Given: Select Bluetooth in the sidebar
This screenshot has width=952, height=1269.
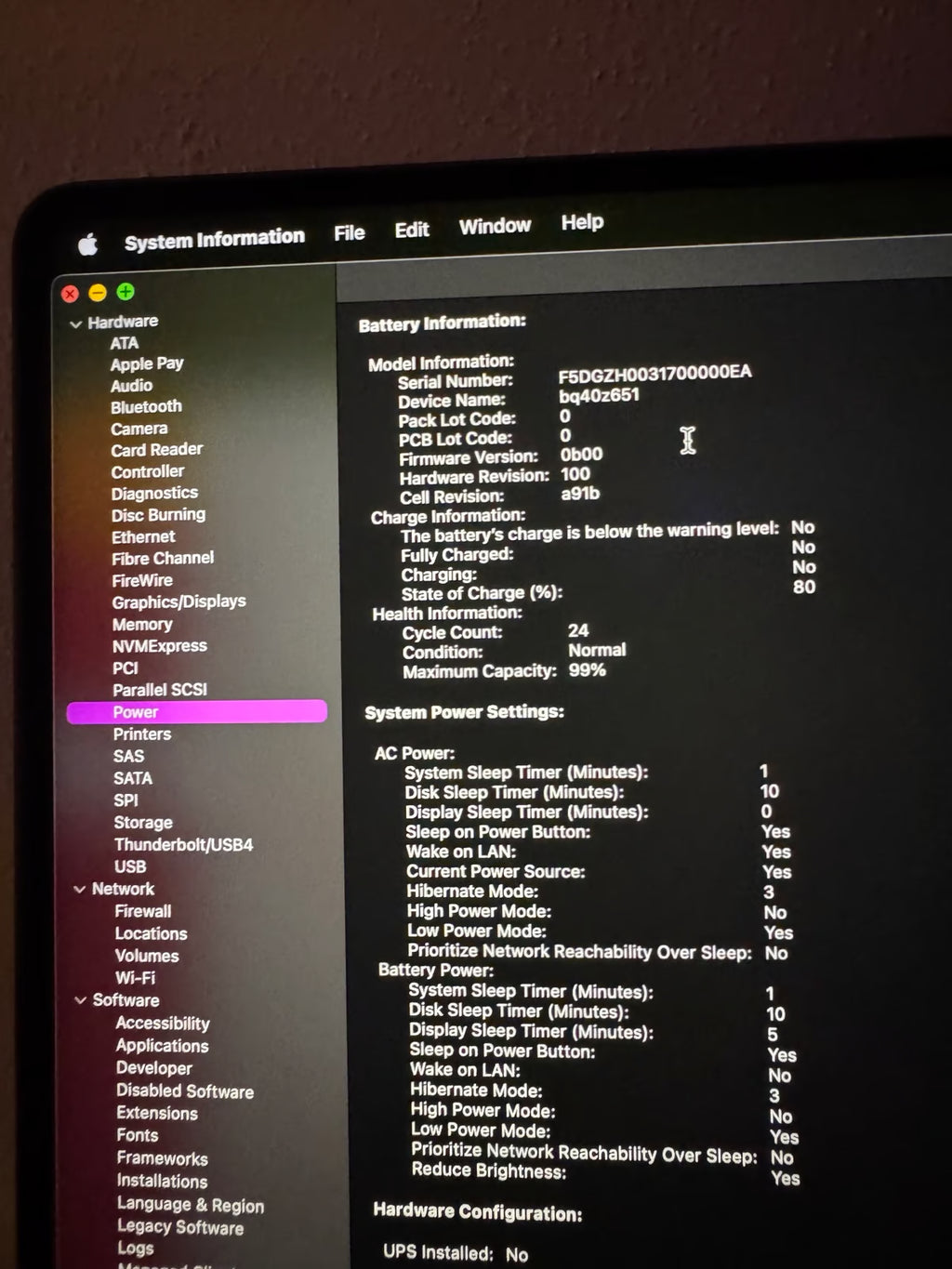Looking at the screenshot, I should click(146, 407).
